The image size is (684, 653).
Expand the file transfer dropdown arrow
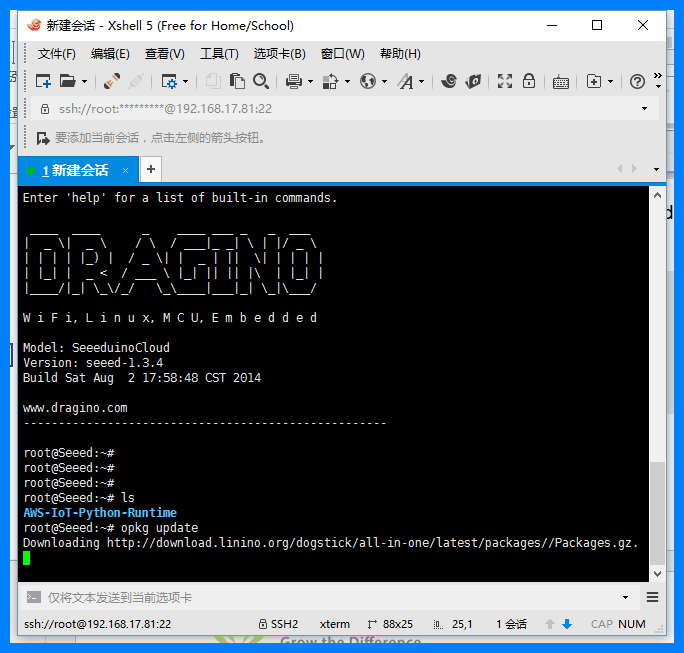click(x=347, y=82)
